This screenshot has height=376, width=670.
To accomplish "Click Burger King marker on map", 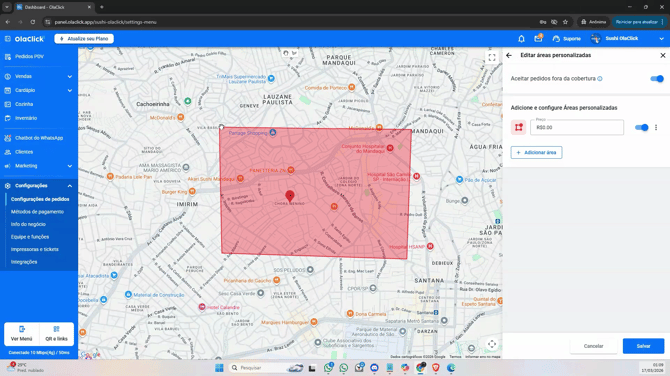I will (192, 191).
